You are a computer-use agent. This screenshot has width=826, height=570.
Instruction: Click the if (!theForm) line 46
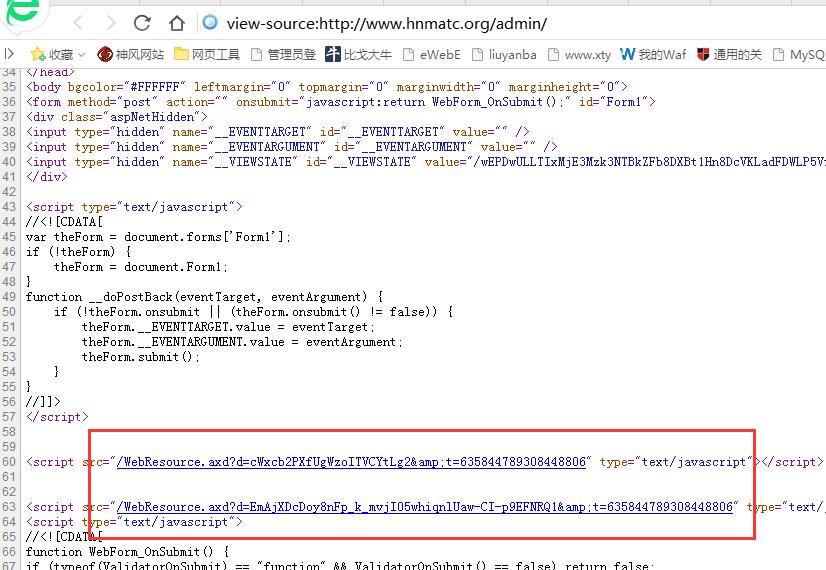coord(78,252)
